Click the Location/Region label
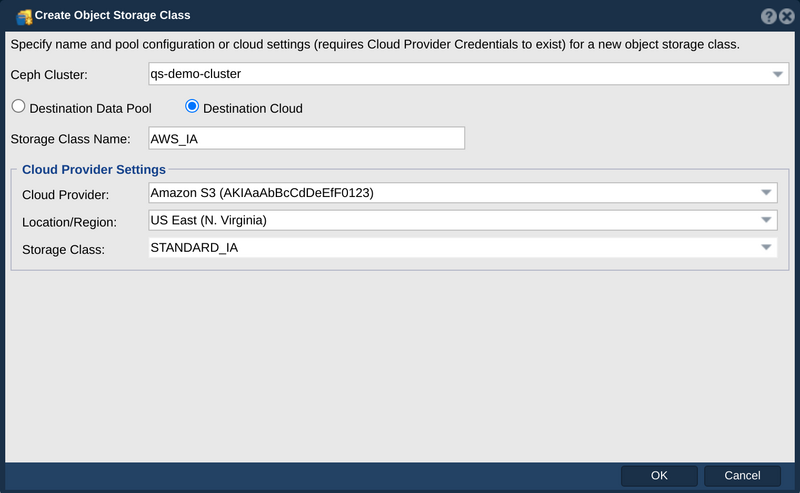 69,223
